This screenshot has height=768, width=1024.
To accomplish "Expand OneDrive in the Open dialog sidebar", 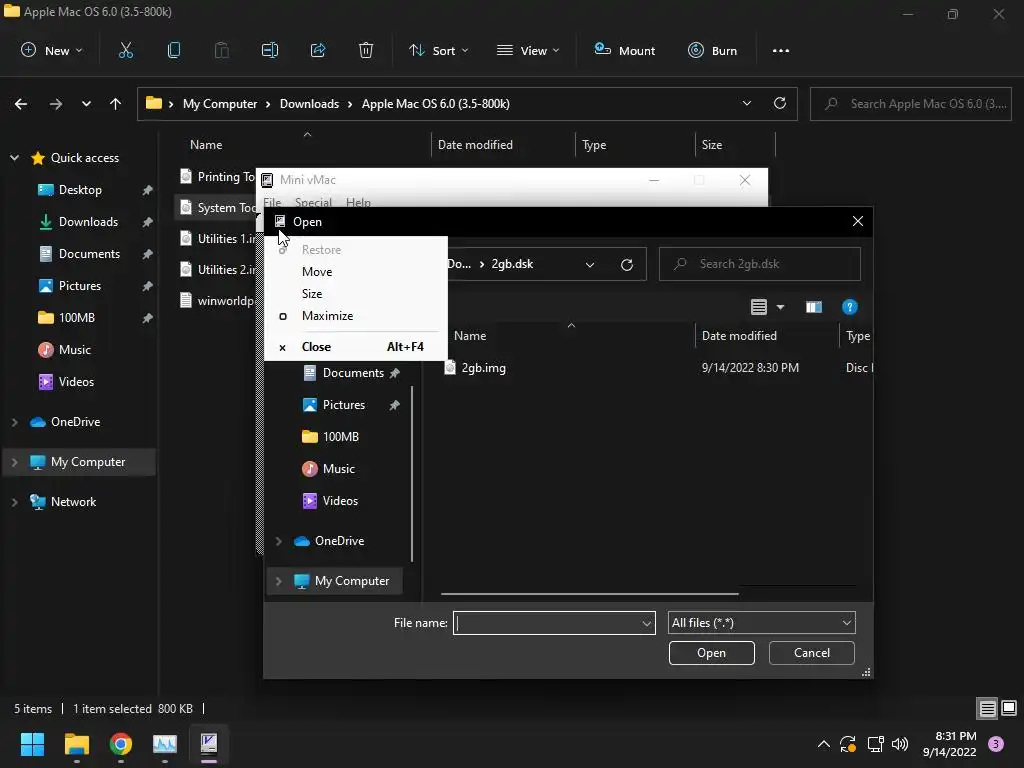I will pyautogui.click(x=279, y=541).
